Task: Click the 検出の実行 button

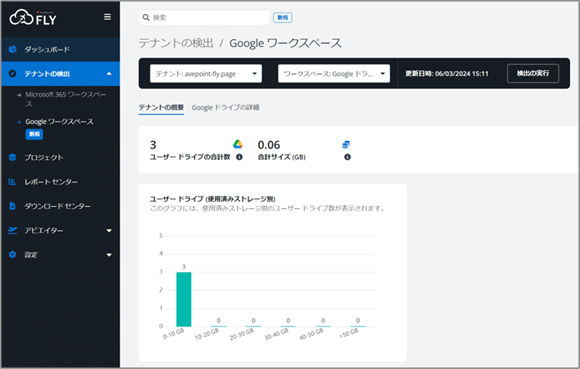Action: 533,73
